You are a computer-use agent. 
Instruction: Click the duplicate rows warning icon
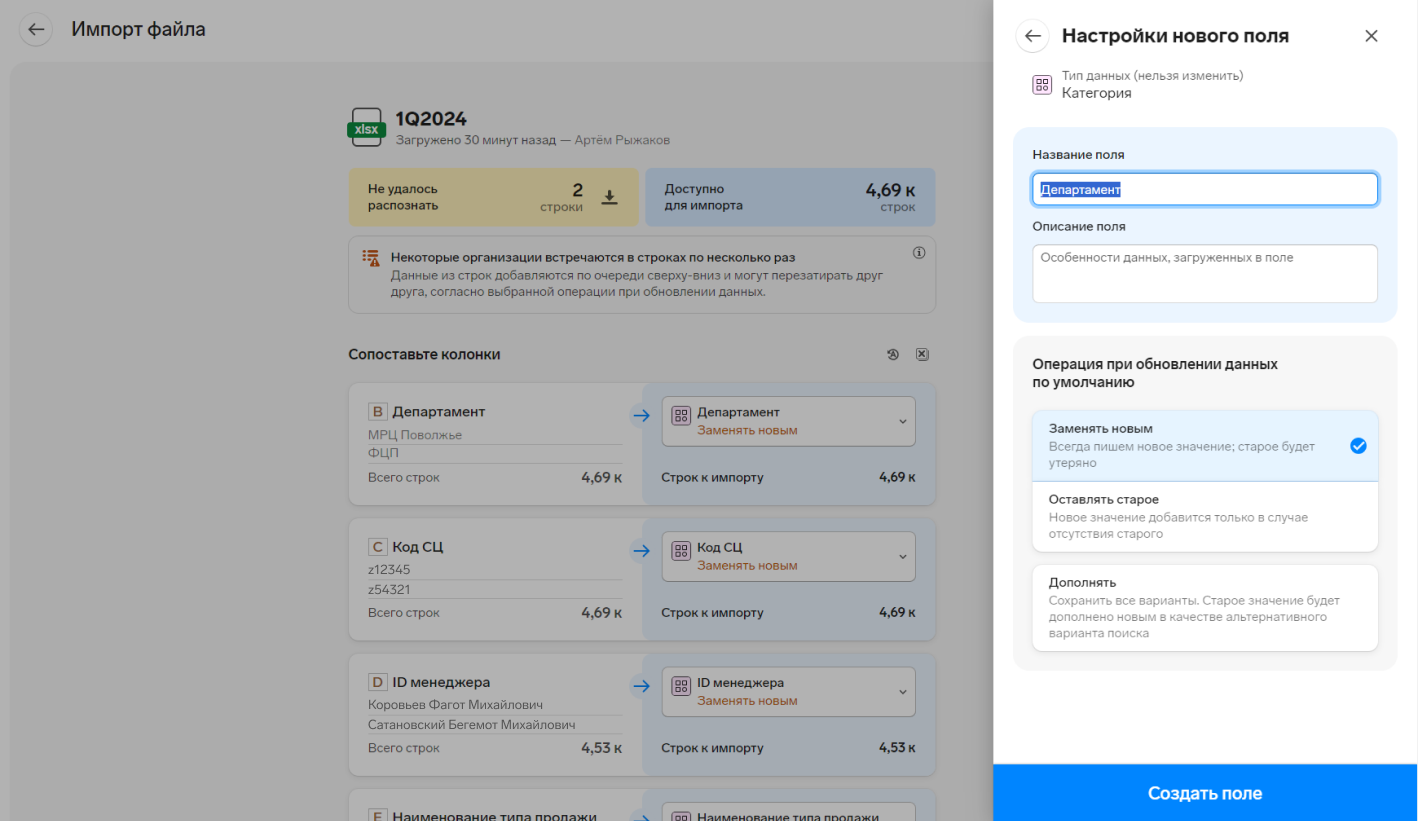click(x=371, y=258)
